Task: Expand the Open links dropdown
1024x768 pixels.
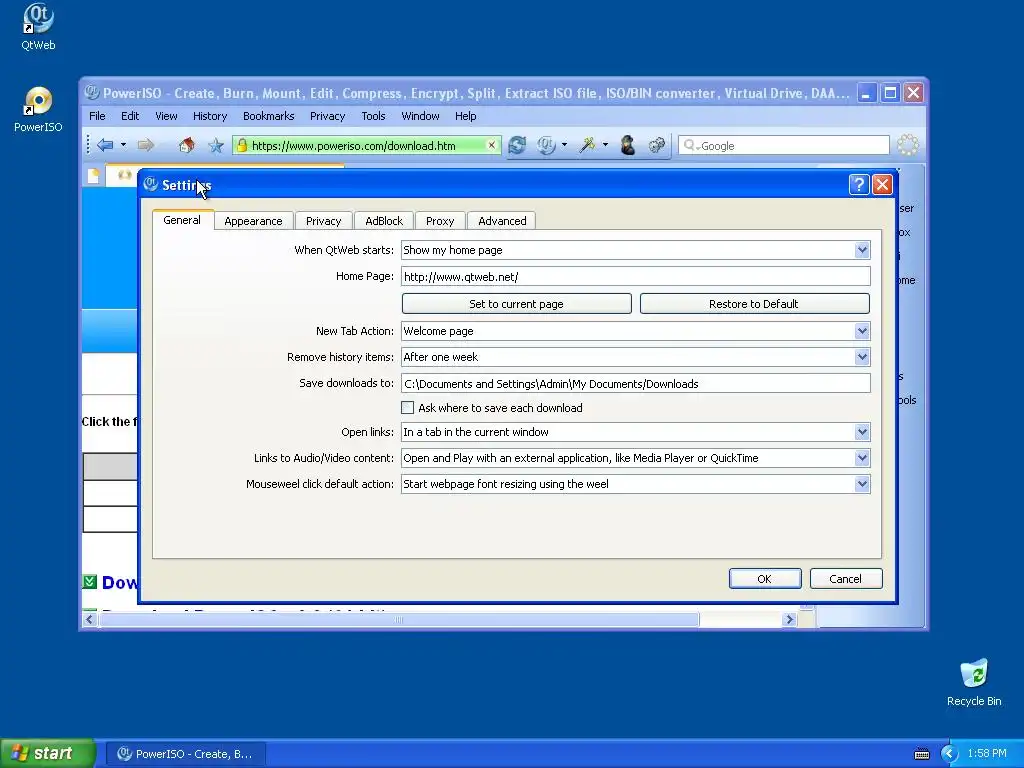Action: tap(862, 432)
